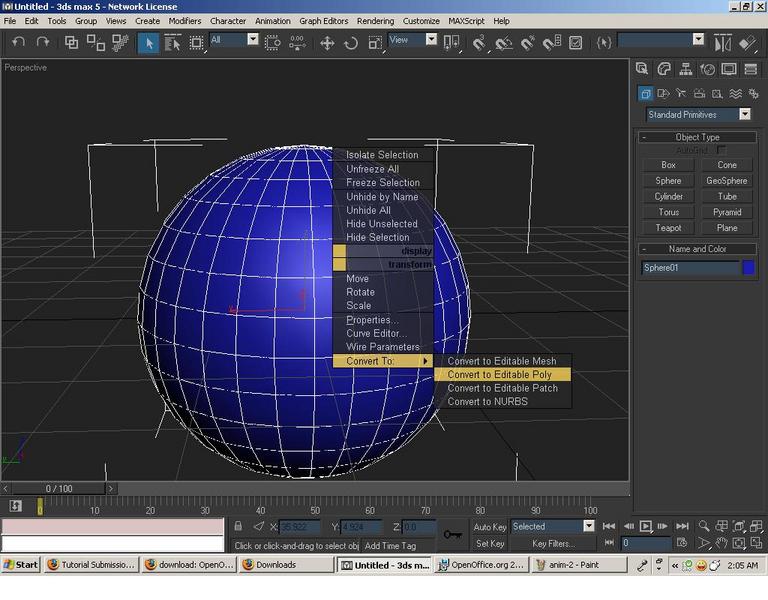The height and width of the screenshot is (600, 768).
Task: Click the Undo arrow icon
Action: click(x=19, y=43)
